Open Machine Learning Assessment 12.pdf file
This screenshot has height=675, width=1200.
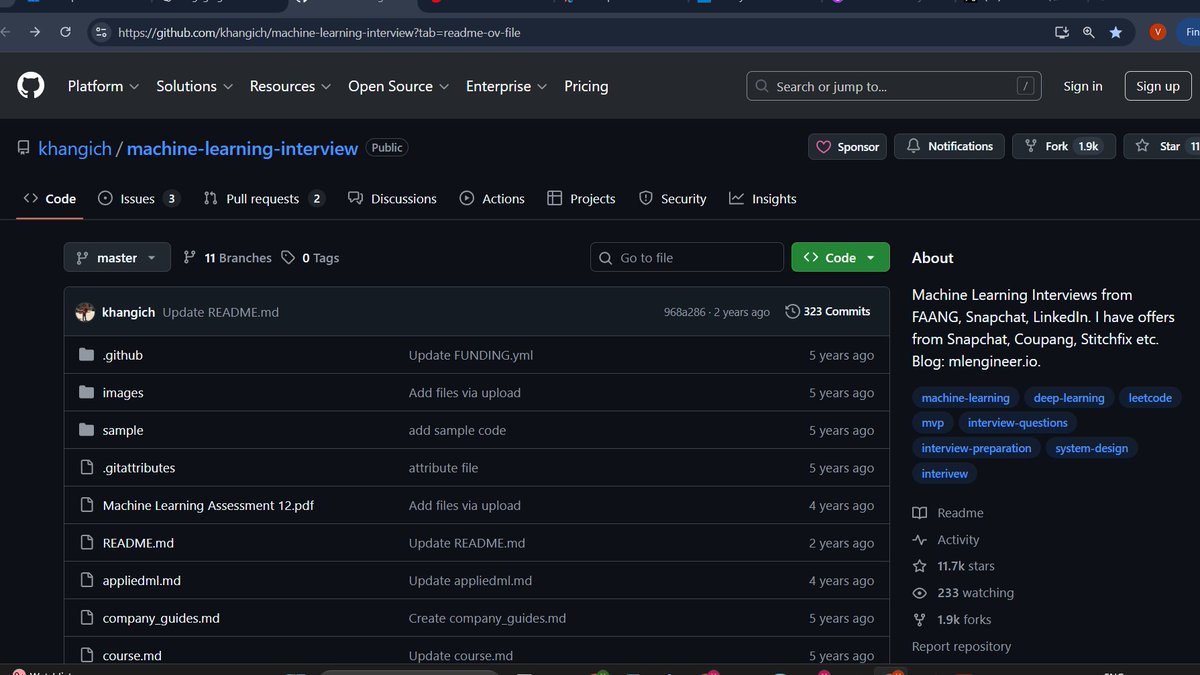click(208, 505)
